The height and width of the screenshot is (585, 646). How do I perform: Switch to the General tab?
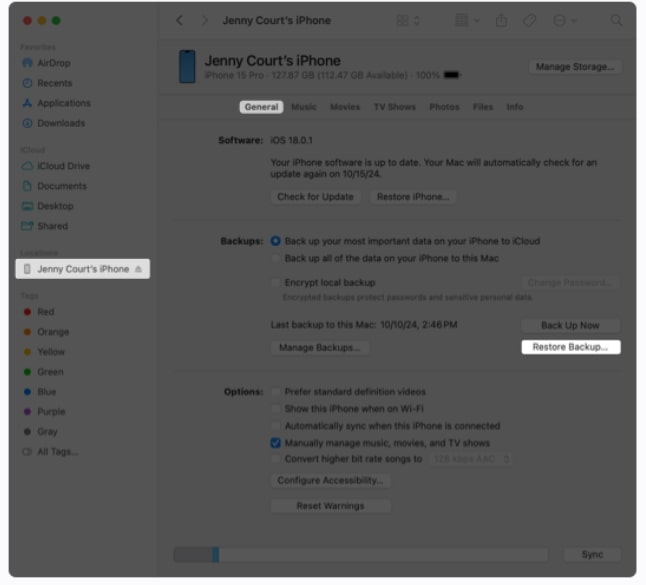tap(261, 107)
